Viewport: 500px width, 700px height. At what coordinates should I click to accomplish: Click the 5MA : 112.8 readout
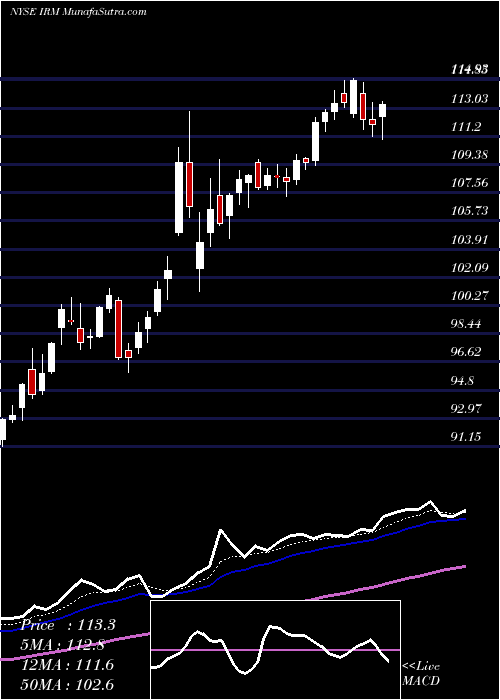63,645
